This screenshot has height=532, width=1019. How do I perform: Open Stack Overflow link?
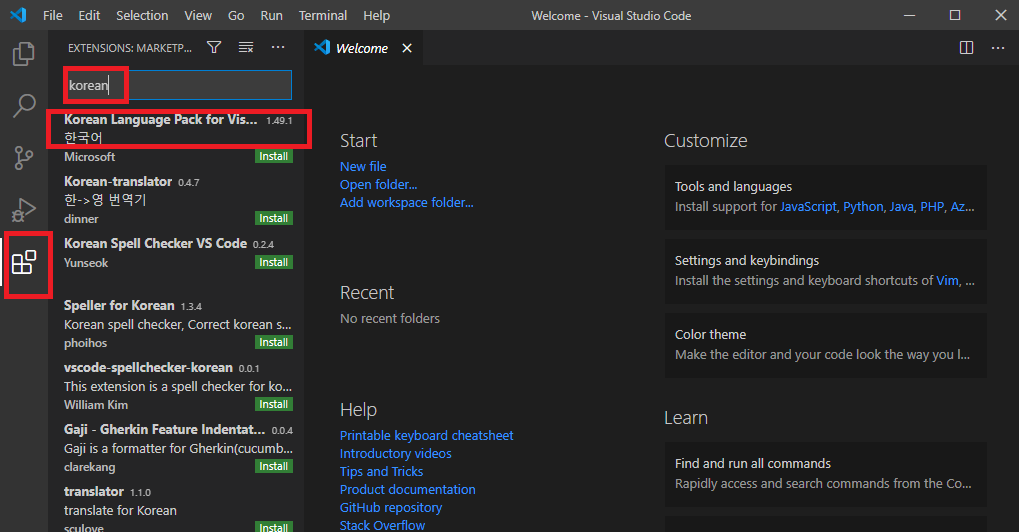tap(382, 525)
